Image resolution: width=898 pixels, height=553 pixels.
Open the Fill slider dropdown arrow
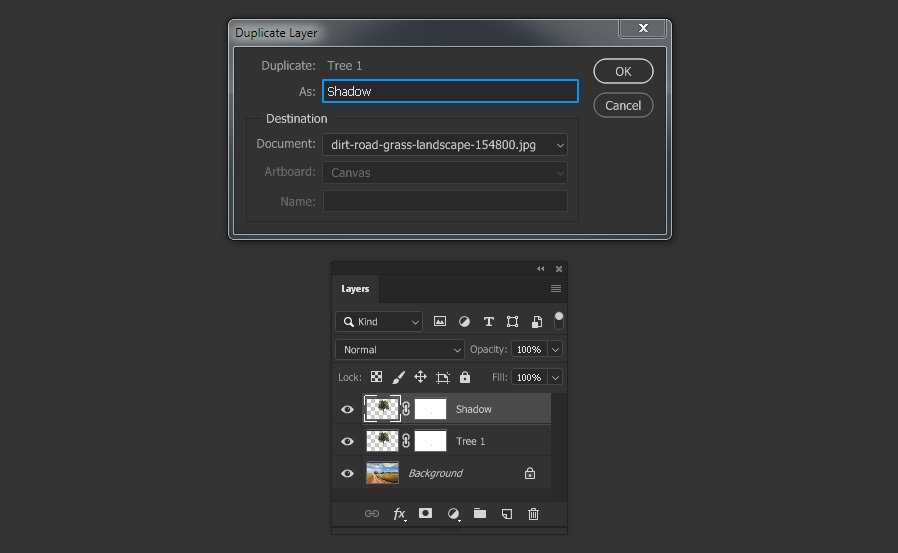[x=555, y=377]
